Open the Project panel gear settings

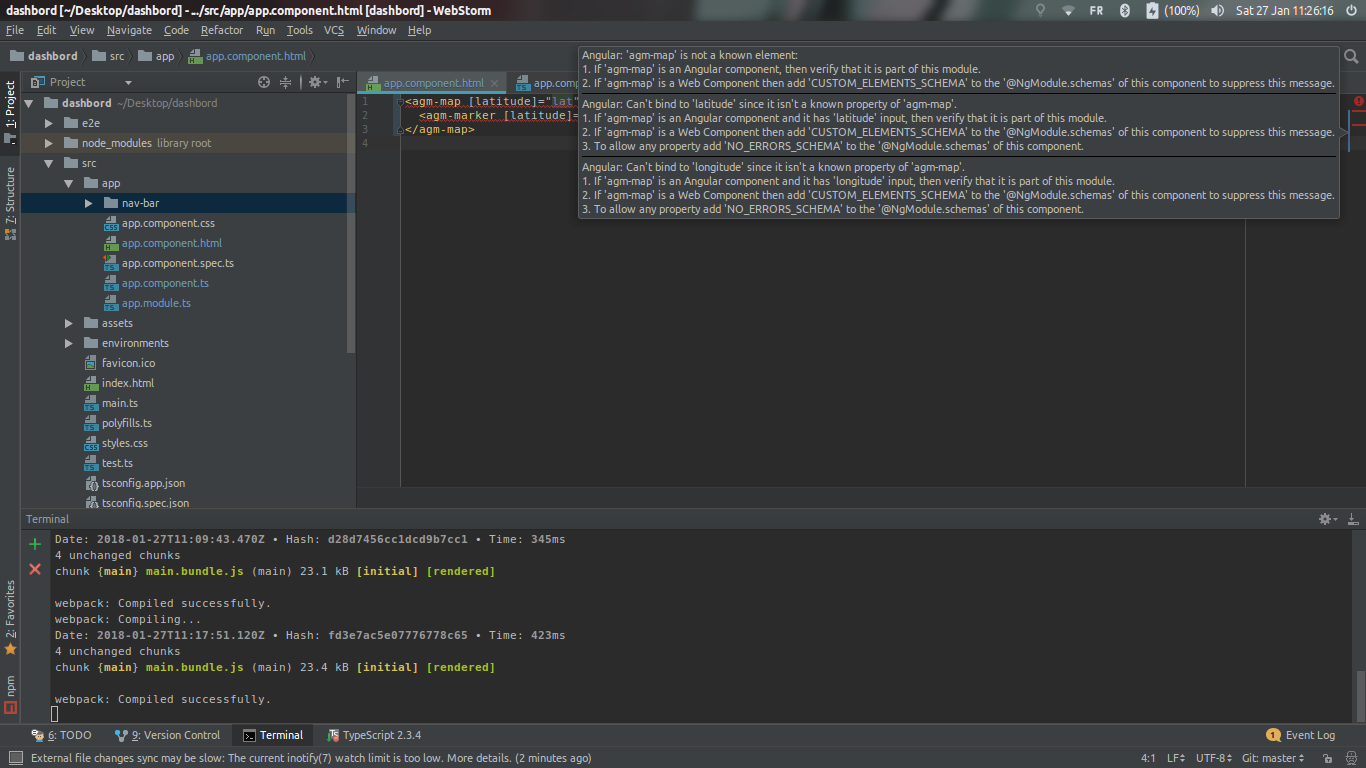point(316,82)
